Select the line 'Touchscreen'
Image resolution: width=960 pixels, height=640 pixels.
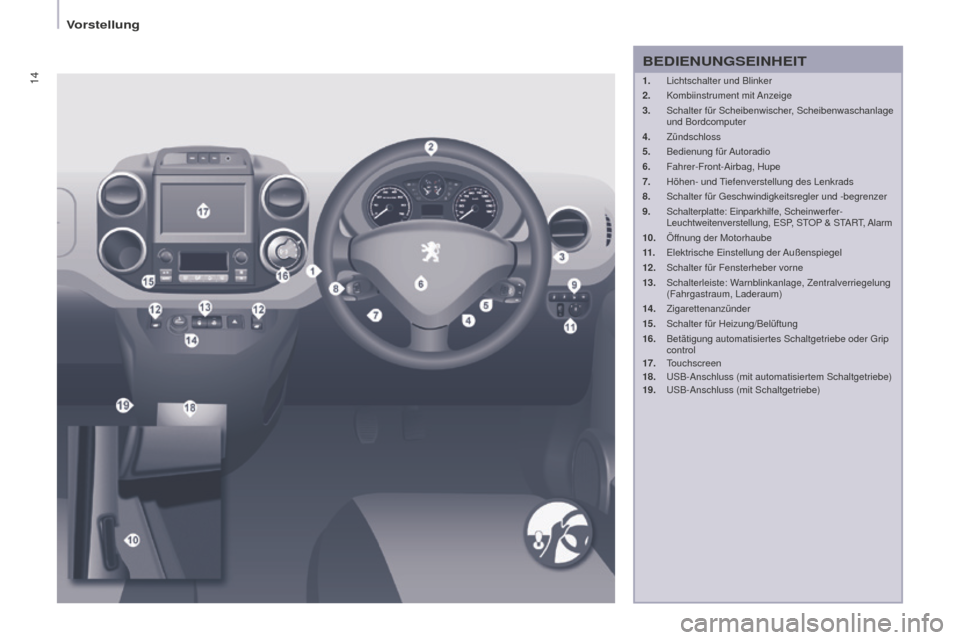[x=693, y=363]
